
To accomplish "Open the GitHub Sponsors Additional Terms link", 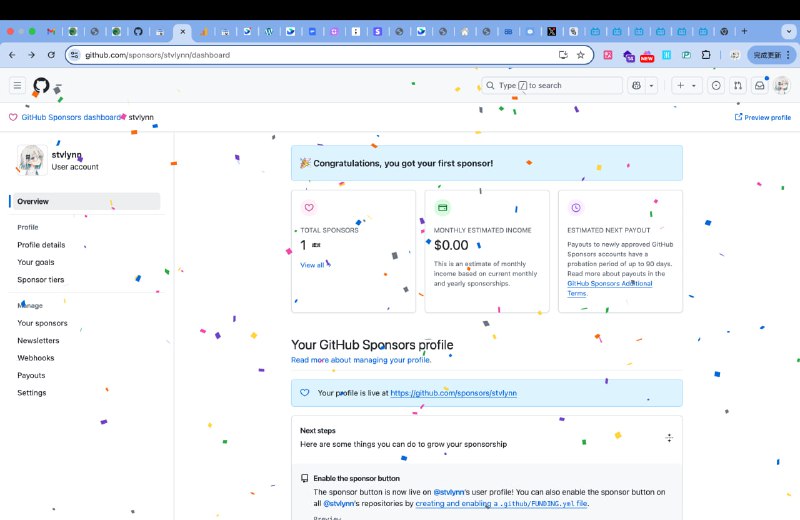I will pyautogui.click(x=610, y=284).
